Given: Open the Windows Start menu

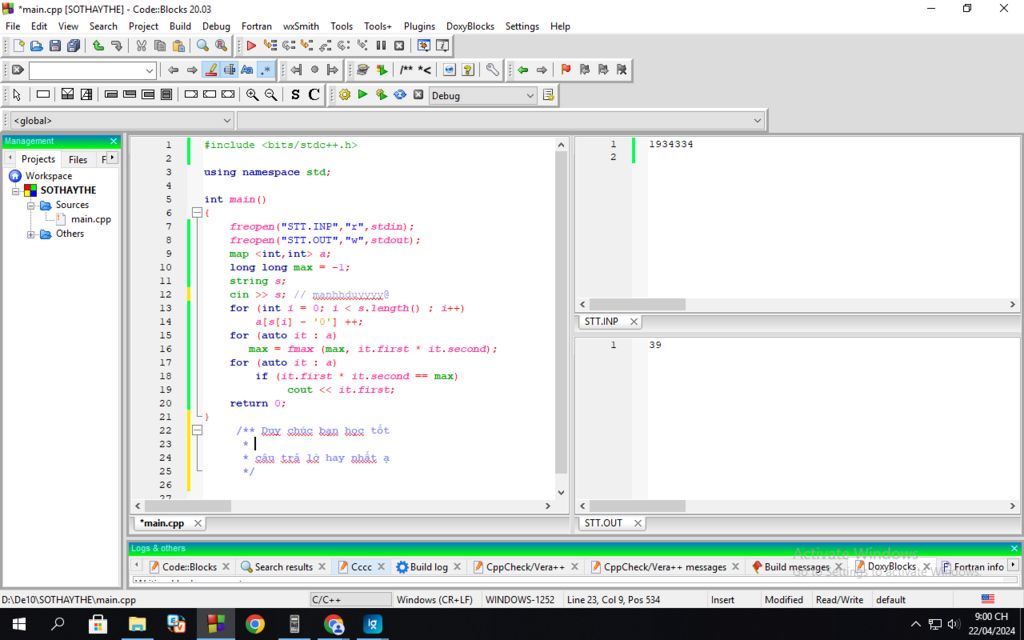Looking at the screenshot, I should pyautogui.click(x=19, y=624).
